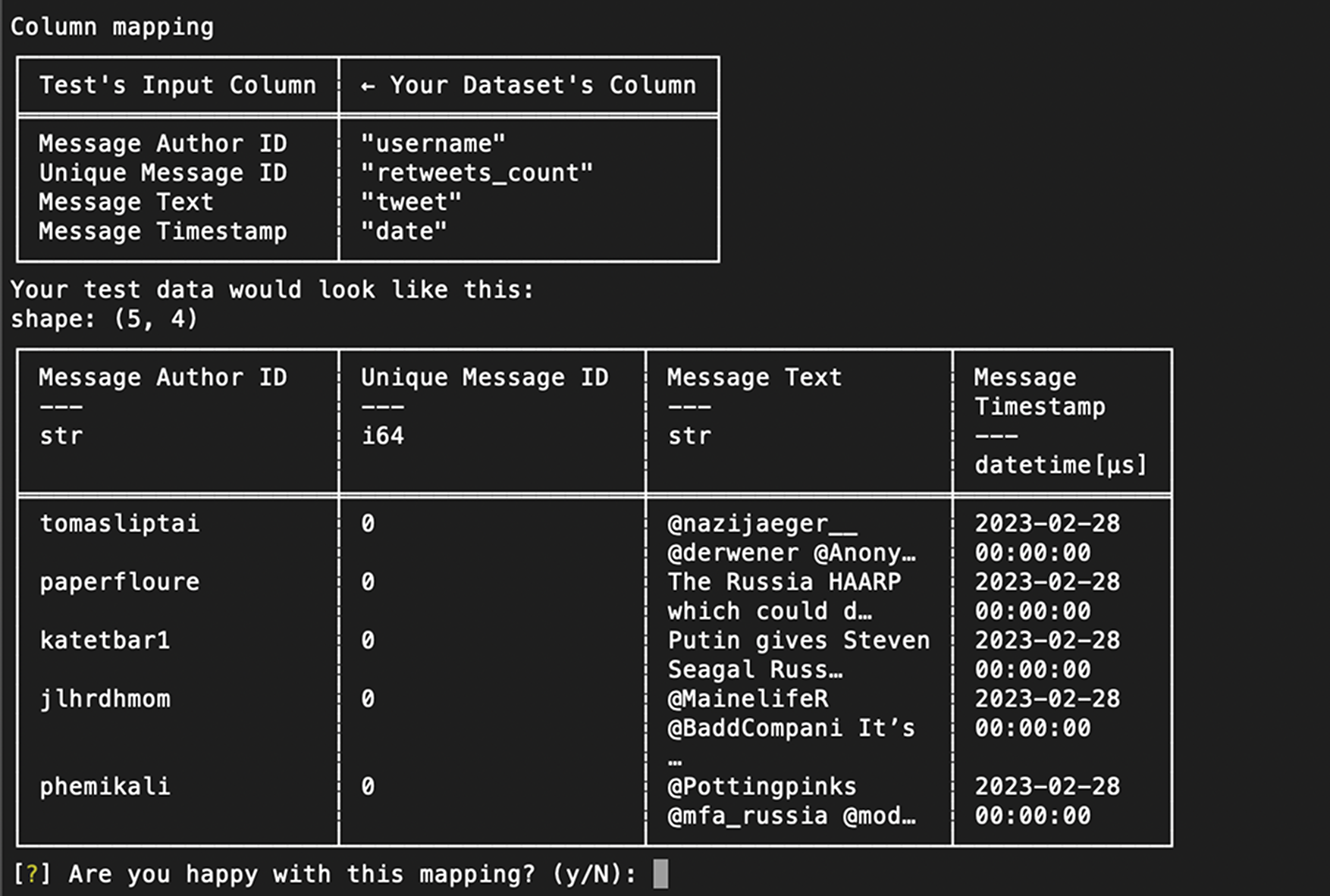Screen dimensions: 1330x896
Task: Click the Message Author ID mapping row label
Action: [x=163, y=143]
